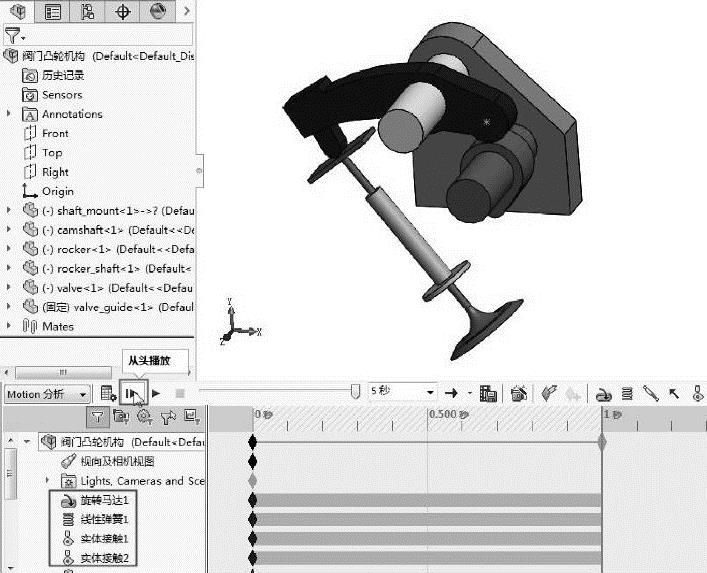Select 旋转马达1 in the motion tree
The width and height of the screenshot is (707, 573).
click(x=104, y=500)
